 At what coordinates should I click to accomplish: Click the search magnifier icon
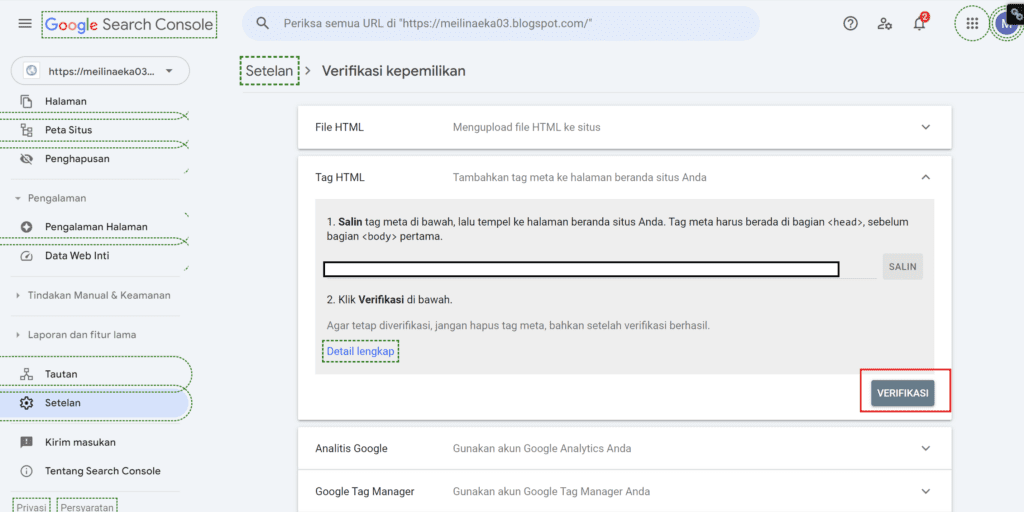tap(263, 24)
